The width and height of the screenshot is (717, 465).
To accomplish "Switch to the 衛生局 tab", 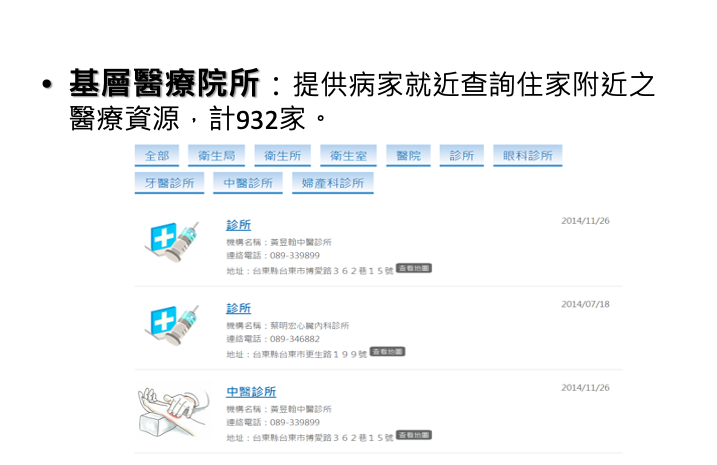I will [x=217, y=156].
